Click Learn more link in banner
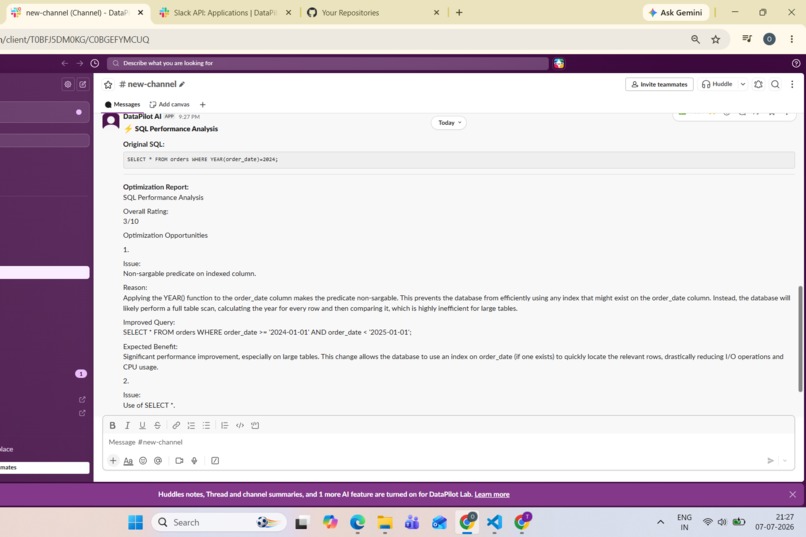The width and height of the screenshot is (806, 537). (492, 494)
